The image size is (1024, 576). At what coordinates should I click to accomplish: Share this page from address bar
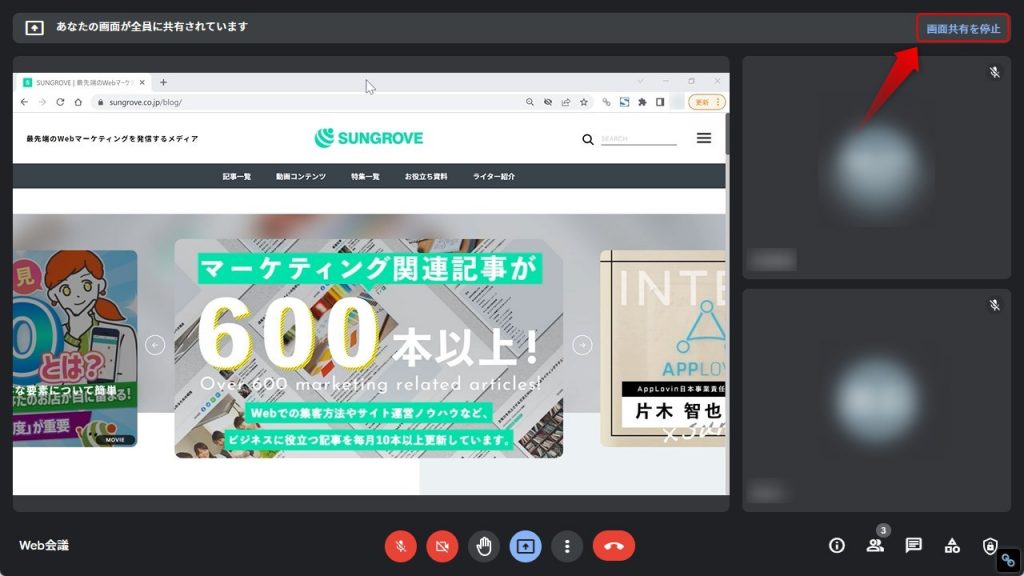click(566, 102)
